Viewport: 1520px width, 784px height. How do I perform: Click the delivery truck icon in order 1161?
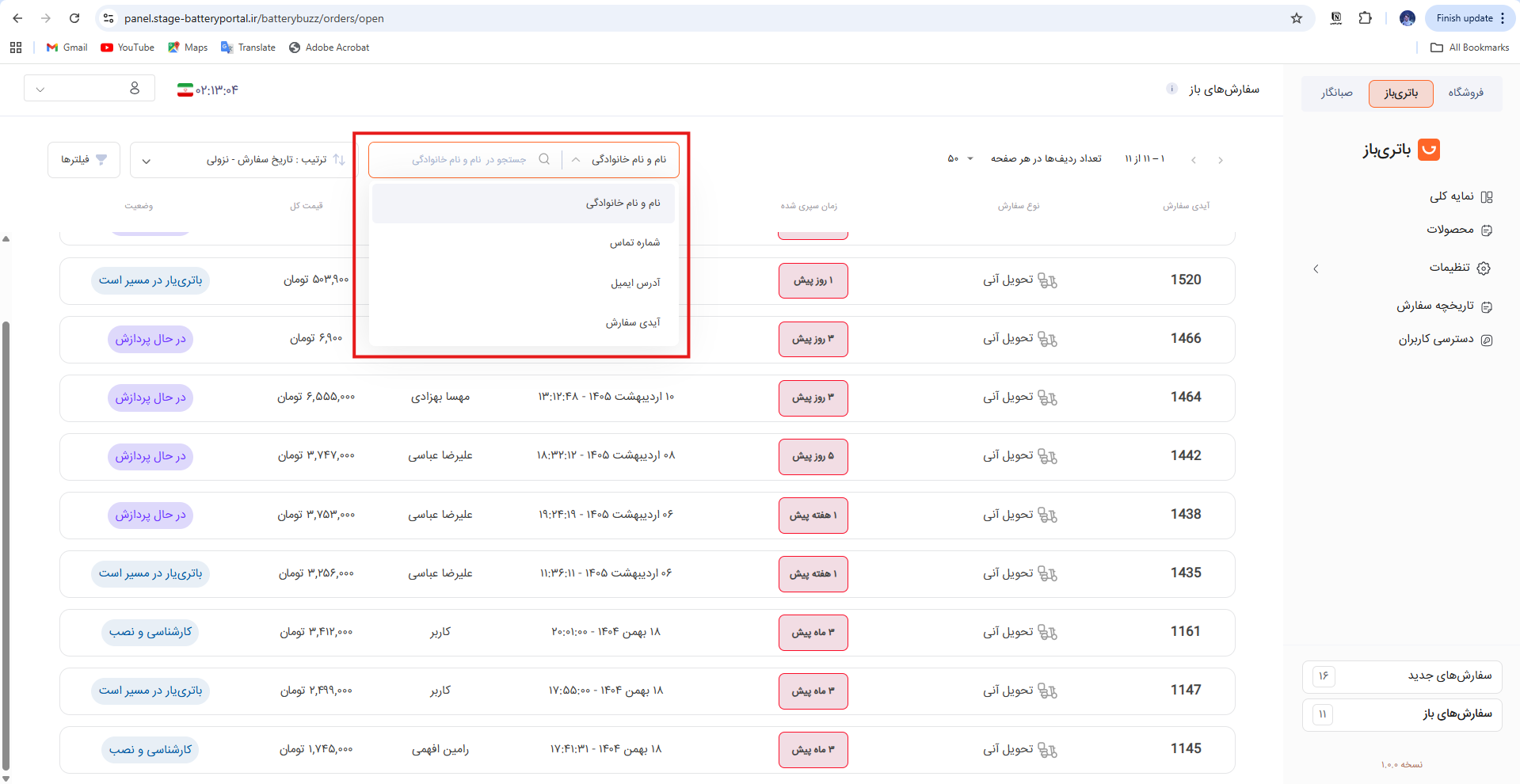(1047, 632)
